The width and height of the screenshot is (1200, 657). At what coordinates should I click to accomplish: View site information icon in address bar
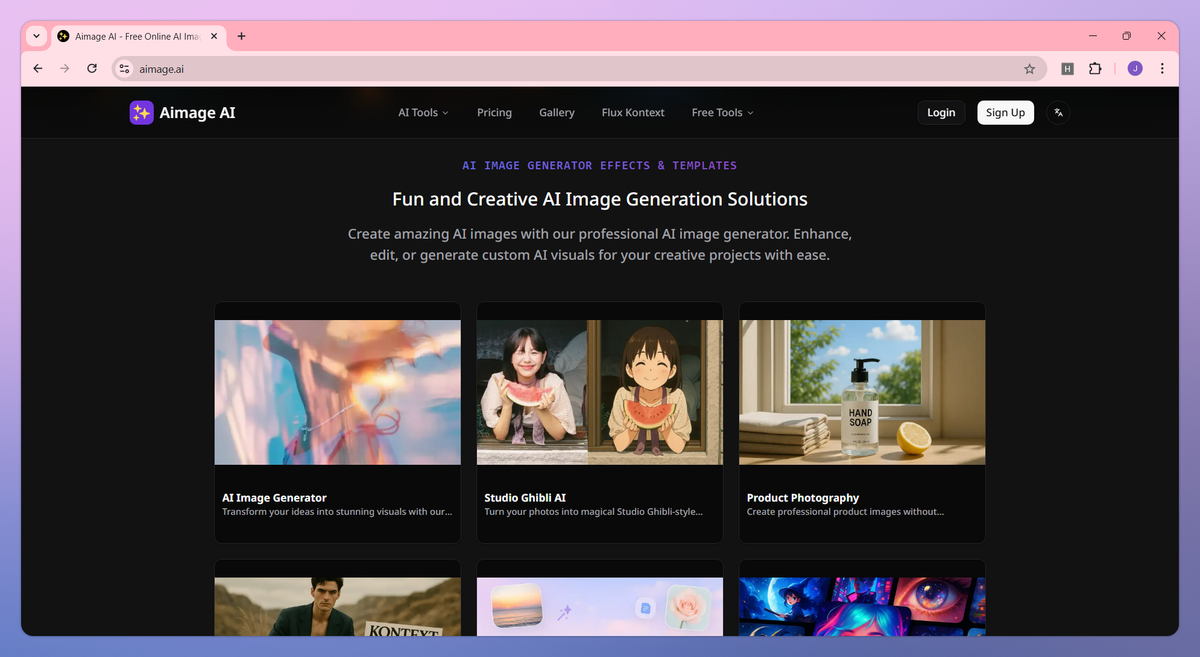point(124,69)
